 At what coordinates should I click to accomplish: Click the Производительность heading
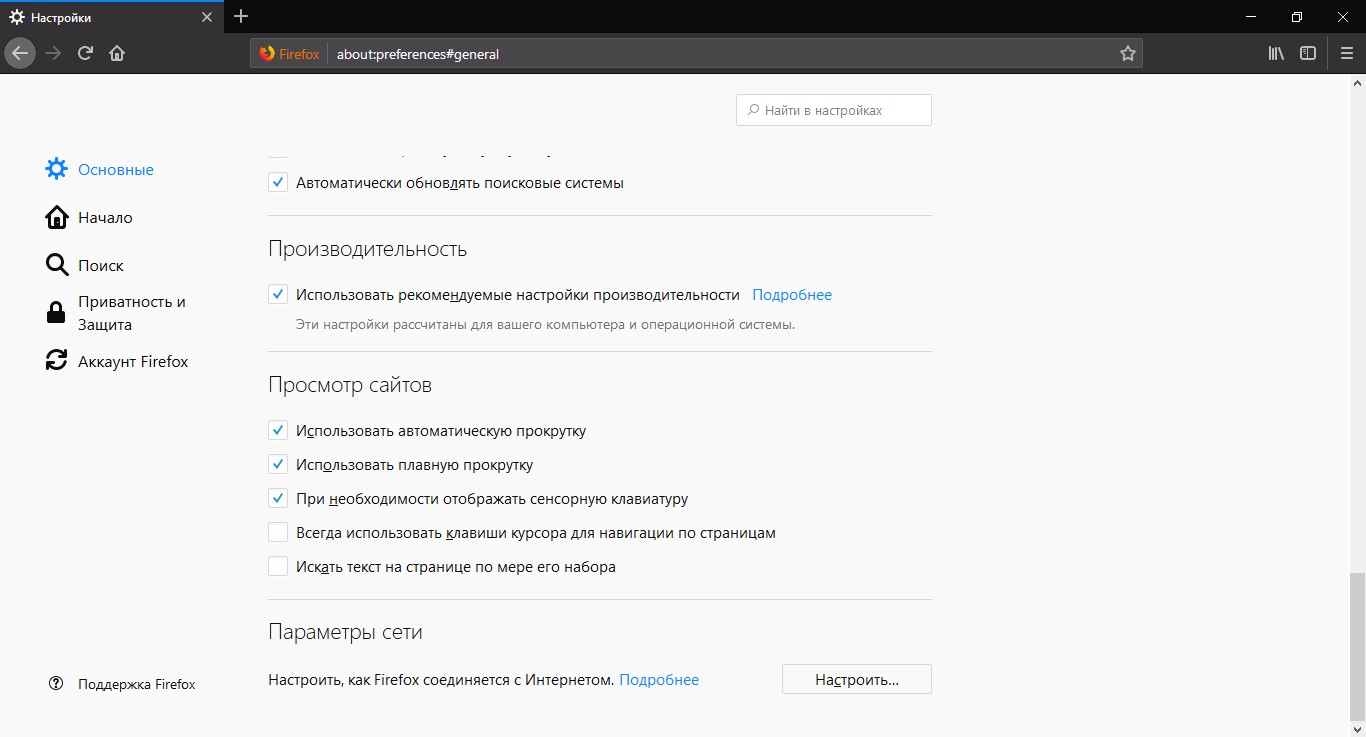[x=367, y=249]
